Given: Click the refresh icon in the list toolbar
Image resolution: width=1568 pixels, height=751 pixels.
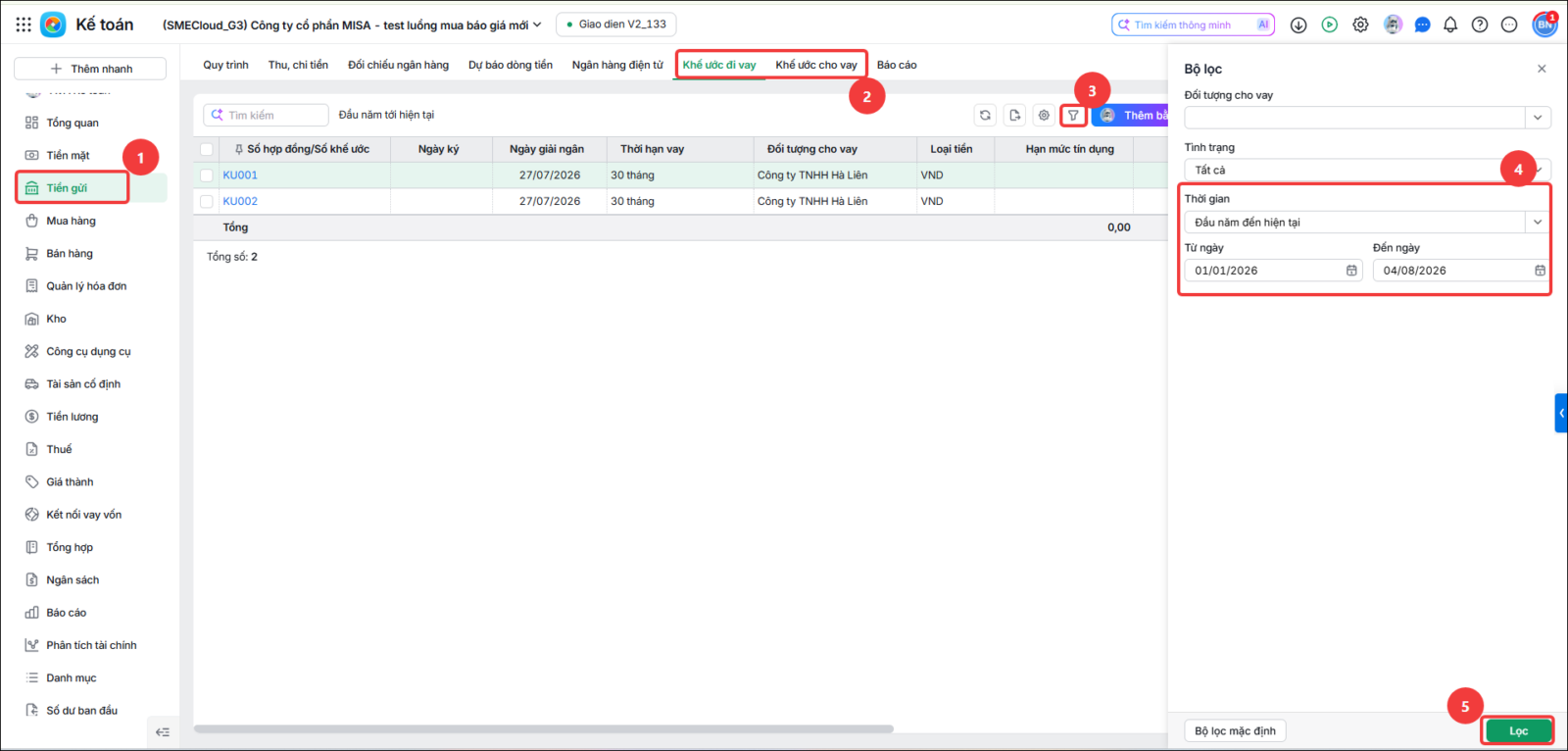Looking at the screenshot, I should (985, 116).
